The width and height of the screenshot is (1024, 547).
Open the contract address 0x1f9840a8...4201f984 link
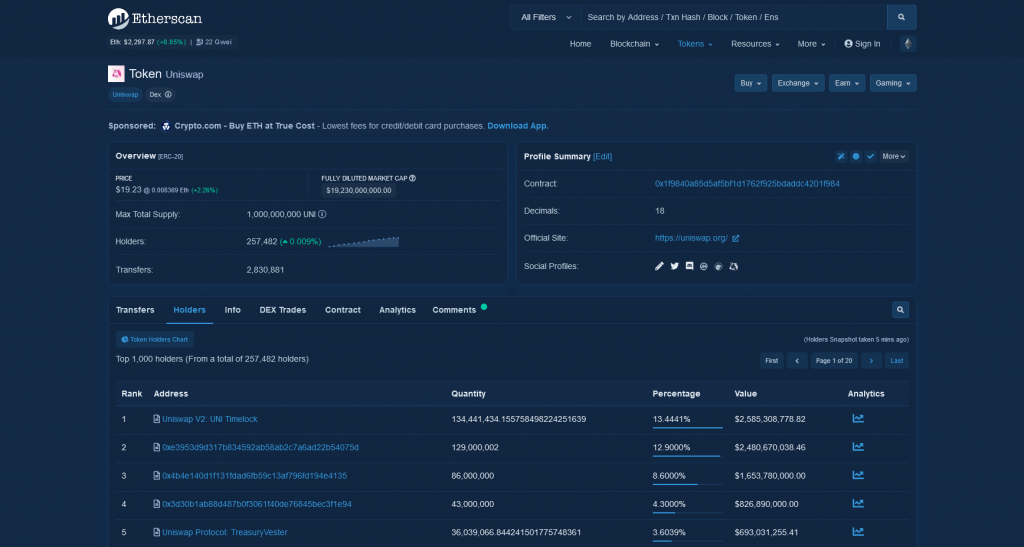pos(747,184)
